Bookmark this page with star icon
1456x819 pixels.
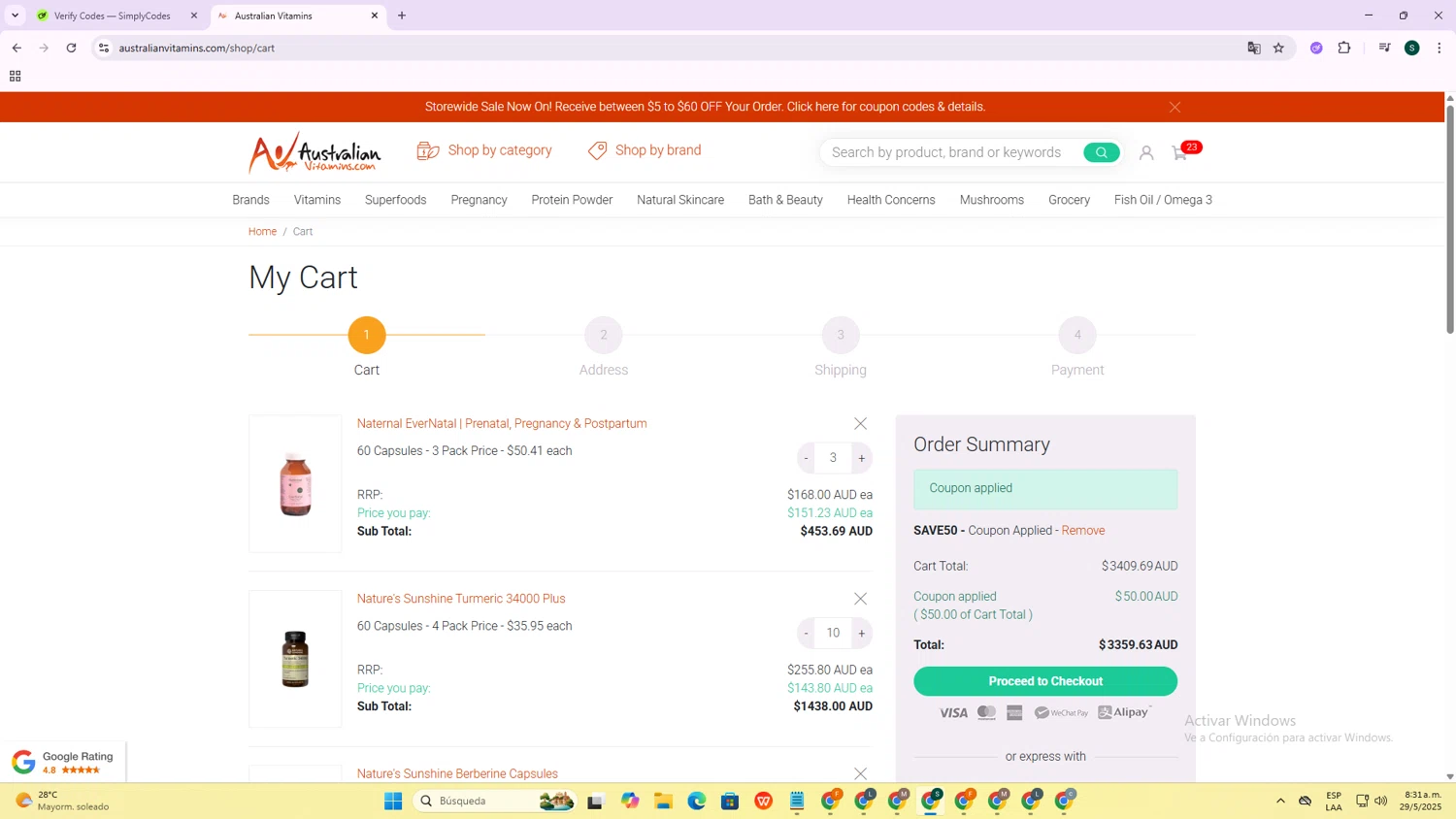point(1278,48)
